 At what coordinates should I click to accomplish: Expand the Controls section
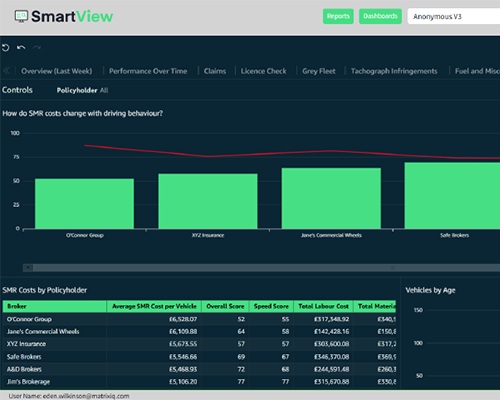17,90
